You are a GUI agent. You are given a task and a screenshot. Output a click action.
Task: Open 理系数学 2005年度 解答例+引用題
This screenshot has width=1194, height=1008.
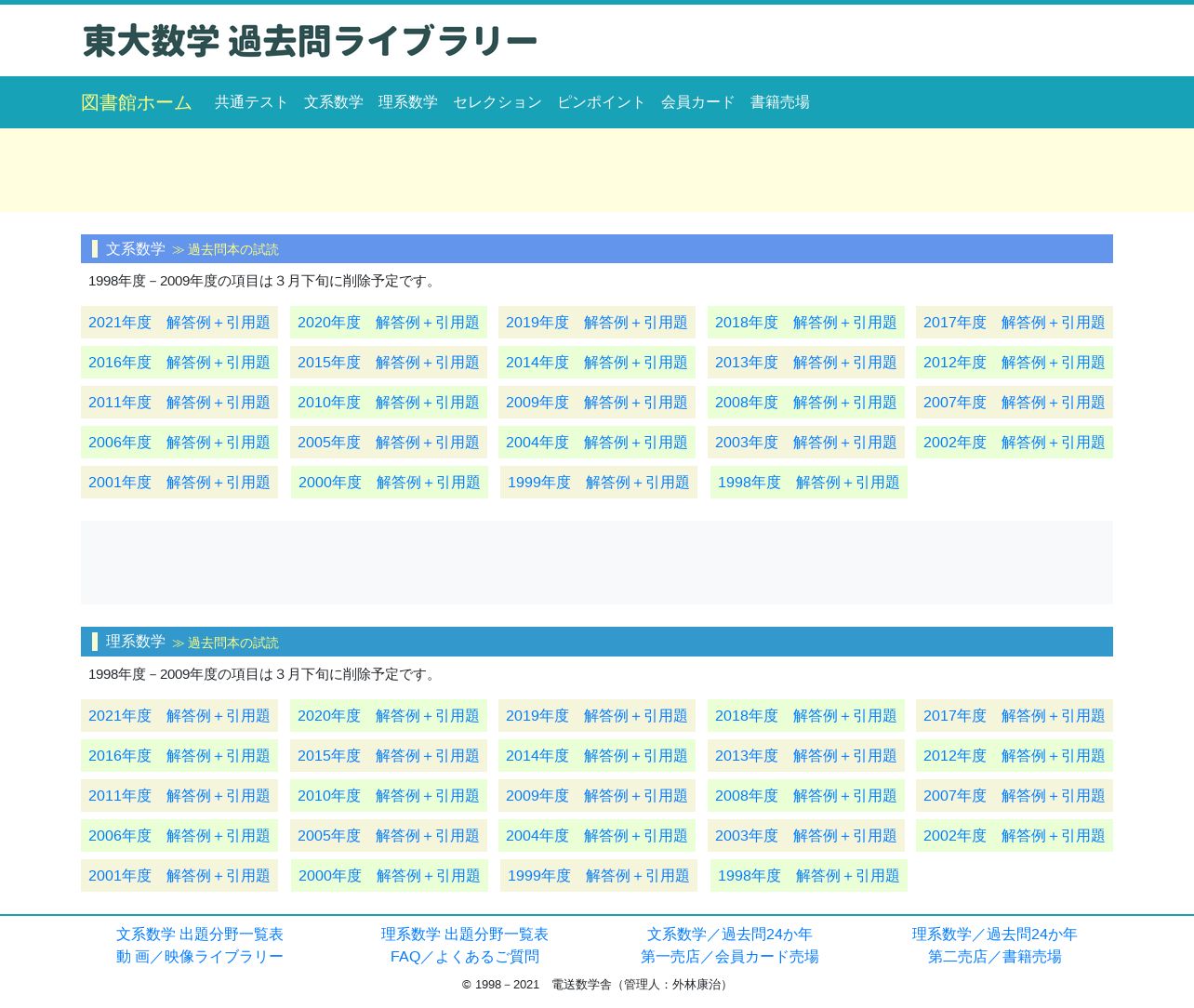[389, 836]
